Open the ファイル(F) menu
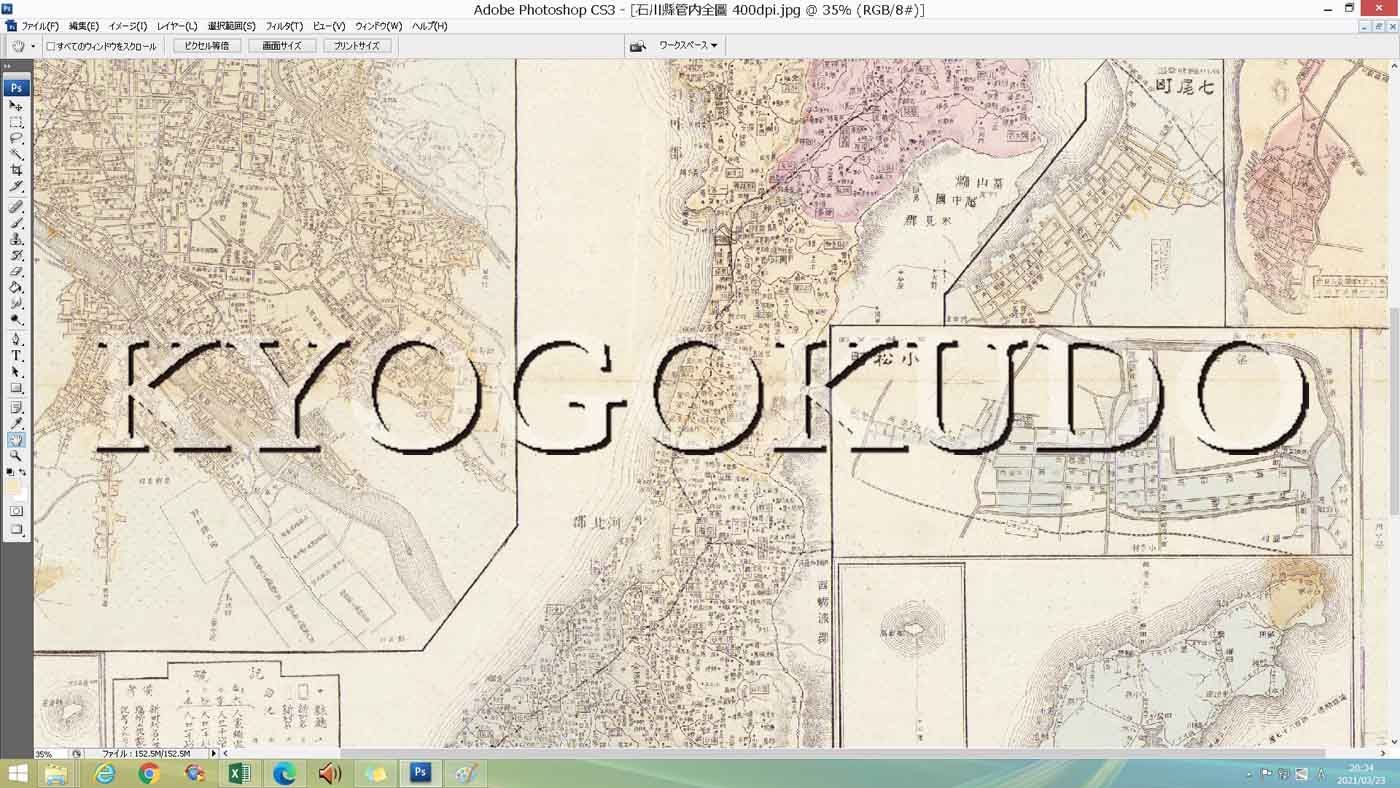 click(40, 26)
